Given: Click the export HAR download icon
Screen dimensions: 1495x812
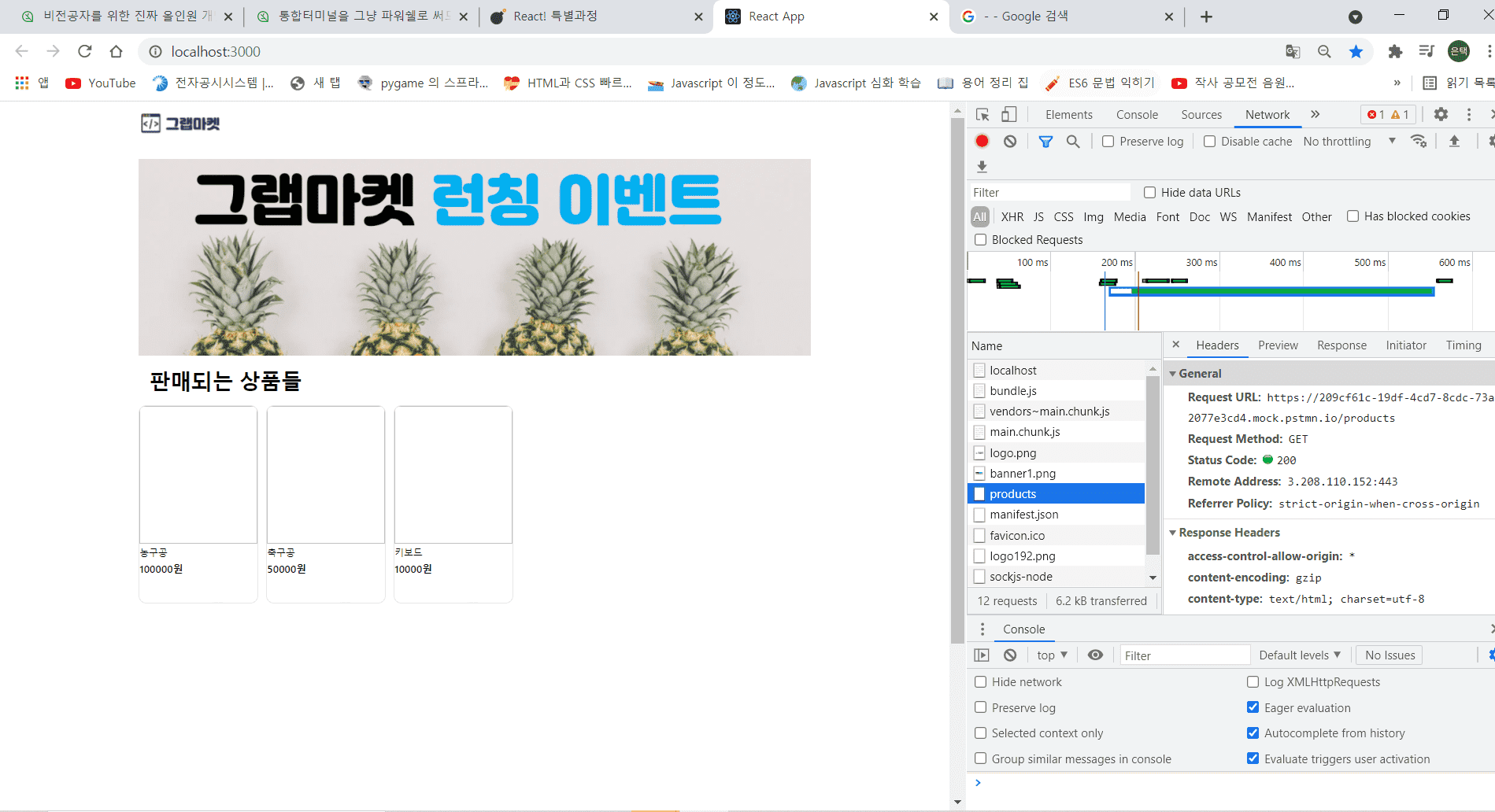Looking at the screenshot, I should tap(982, 167).
